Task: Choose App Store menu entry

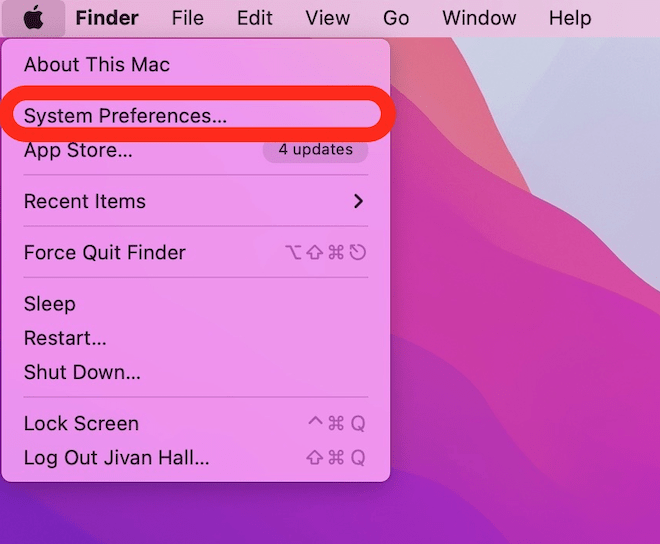Action: tap(78, 151)
